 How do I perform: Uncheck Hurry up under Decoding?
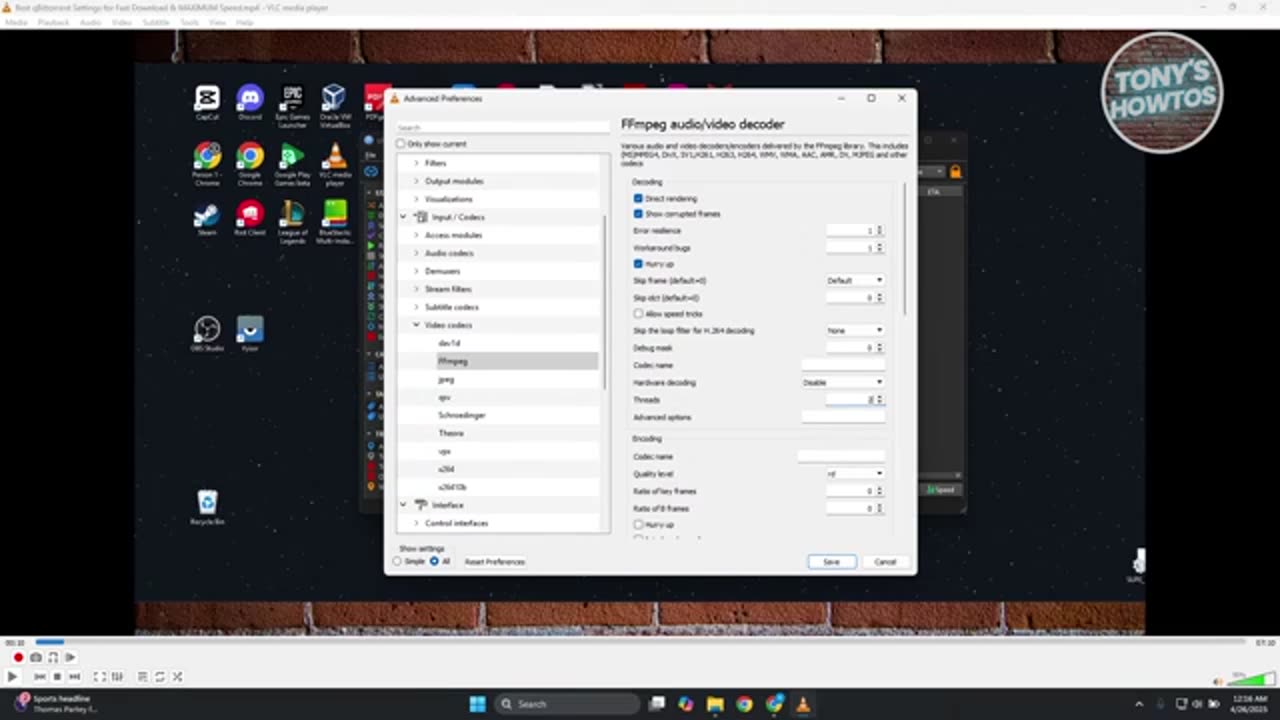point(638,264)
